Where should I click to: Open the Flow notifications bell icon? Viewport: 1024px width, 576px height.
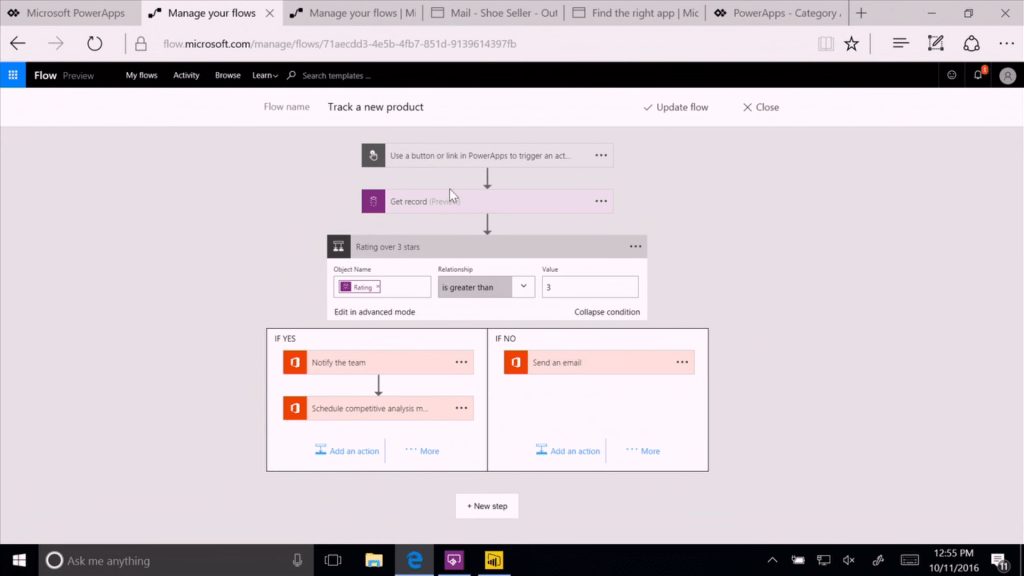tap(978, 75)
